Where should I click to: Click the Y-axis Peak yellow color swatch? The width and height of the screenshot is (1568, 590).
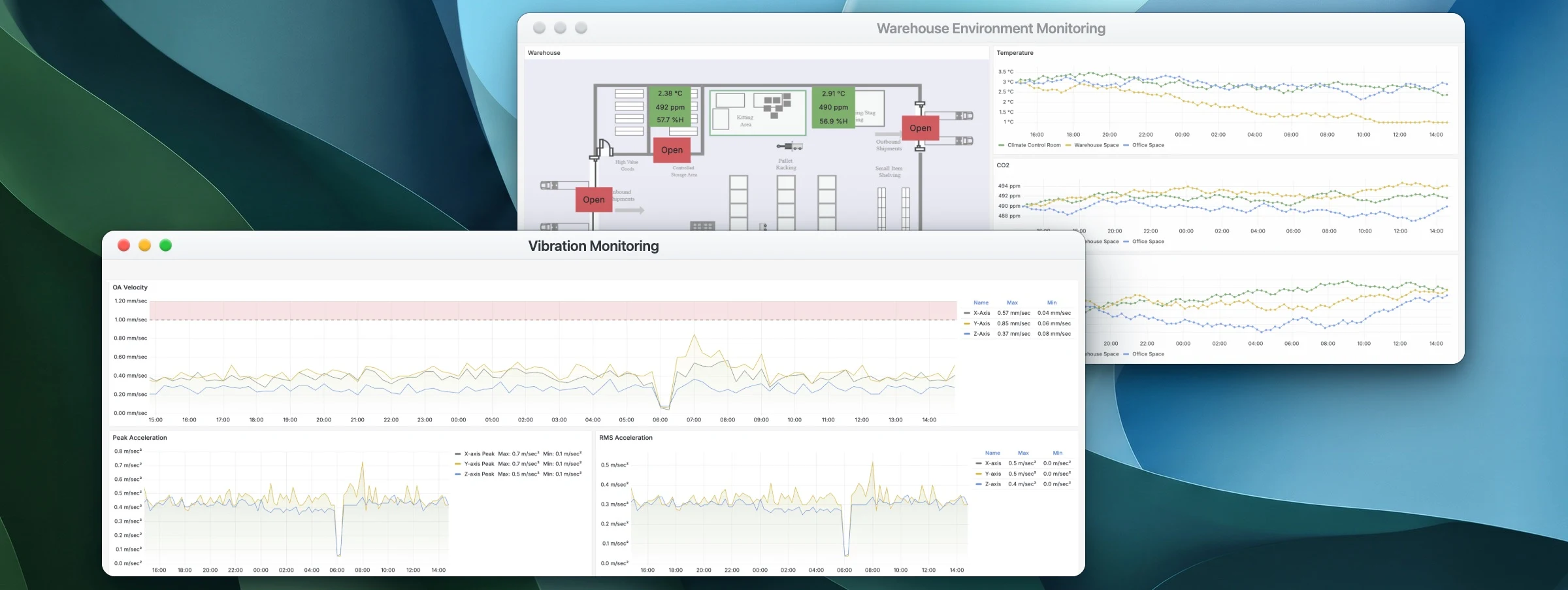coord(458,464)
